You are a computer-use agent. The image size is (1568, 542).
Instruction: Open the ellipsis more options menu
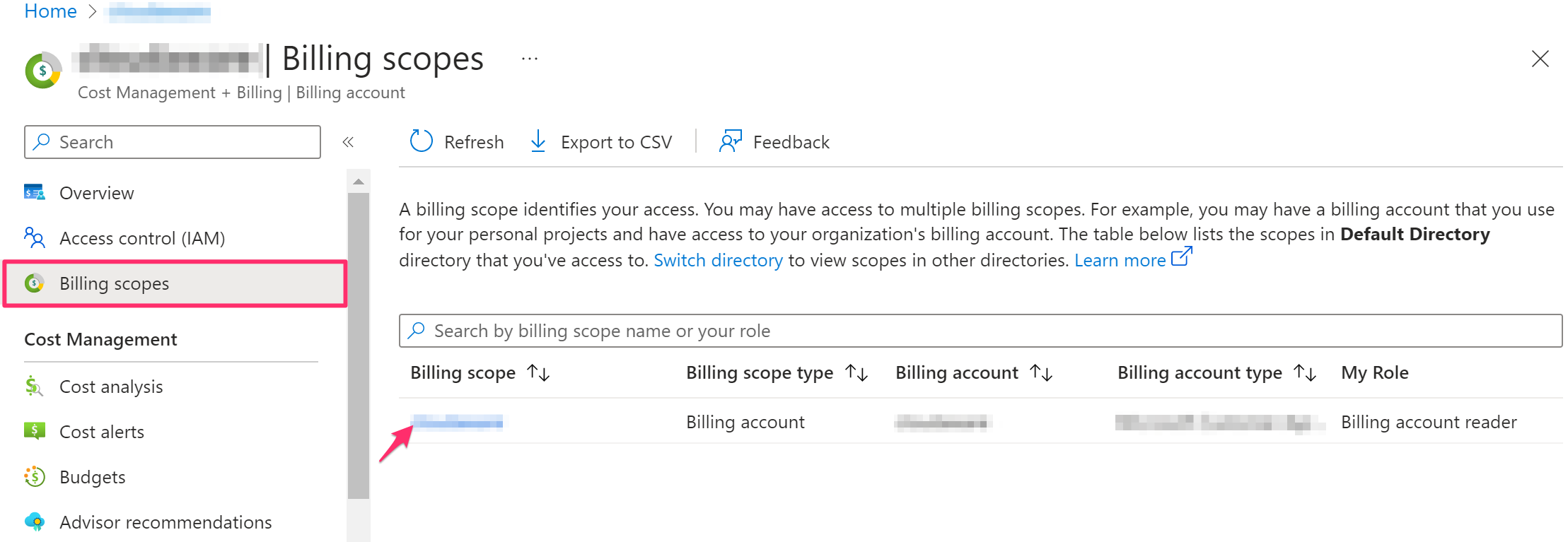click(x=529, y=59)
